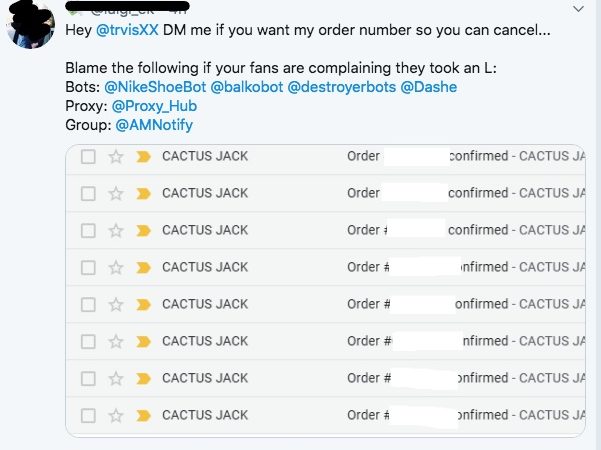The width and height of the screenshot is (601, 450).
Task: Visit the @balkobot profile link
Action: 247,88
